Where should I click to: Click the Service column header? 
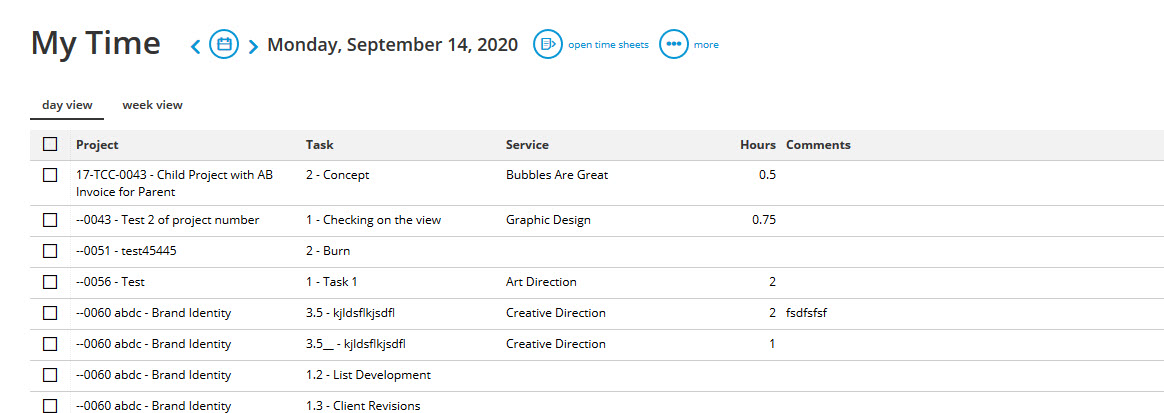[527, 145]
